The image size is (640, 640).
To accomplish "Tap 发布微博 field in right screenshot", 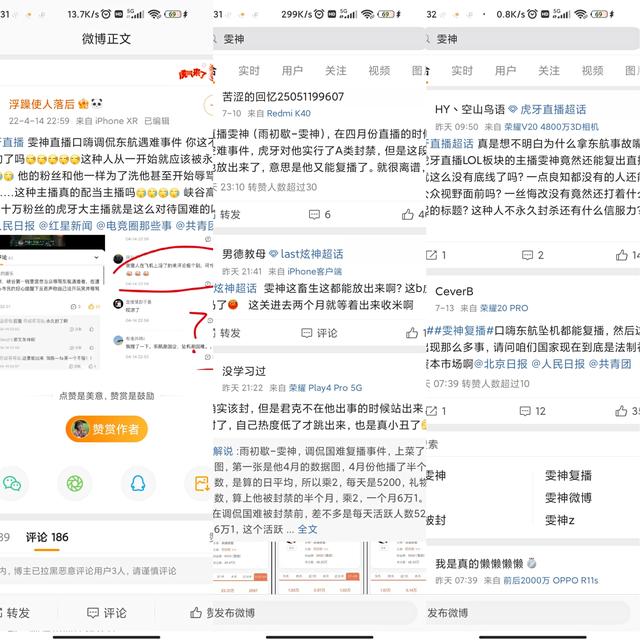I will (x=527, y=613).
